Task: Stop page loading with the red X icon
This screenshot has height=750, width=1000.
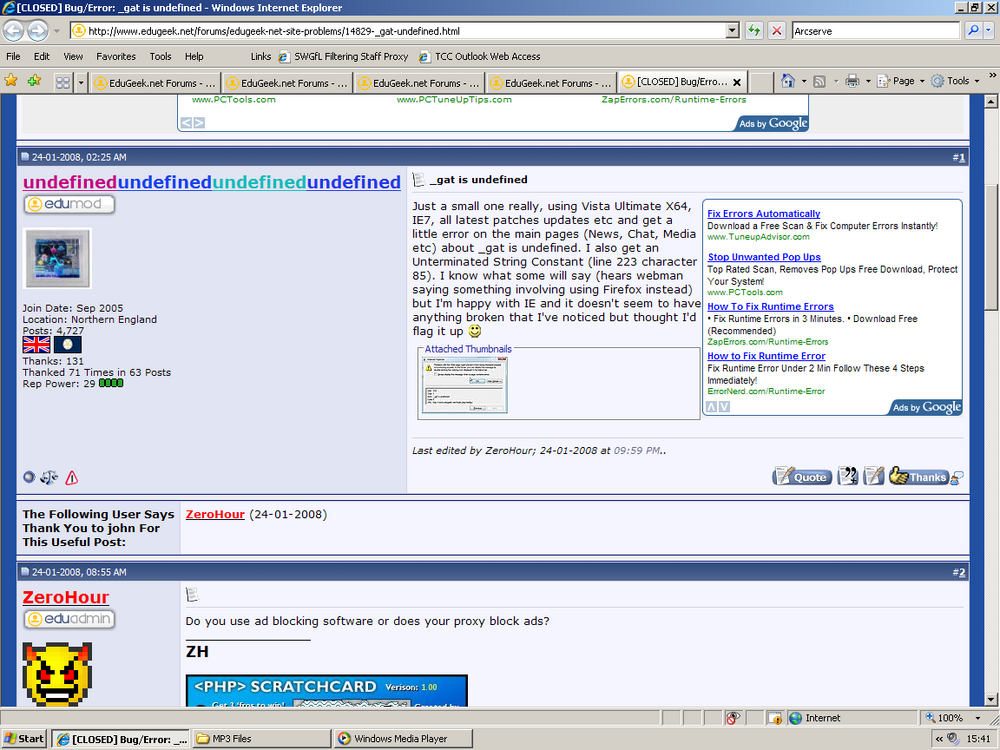Action: tap(776, 31)
